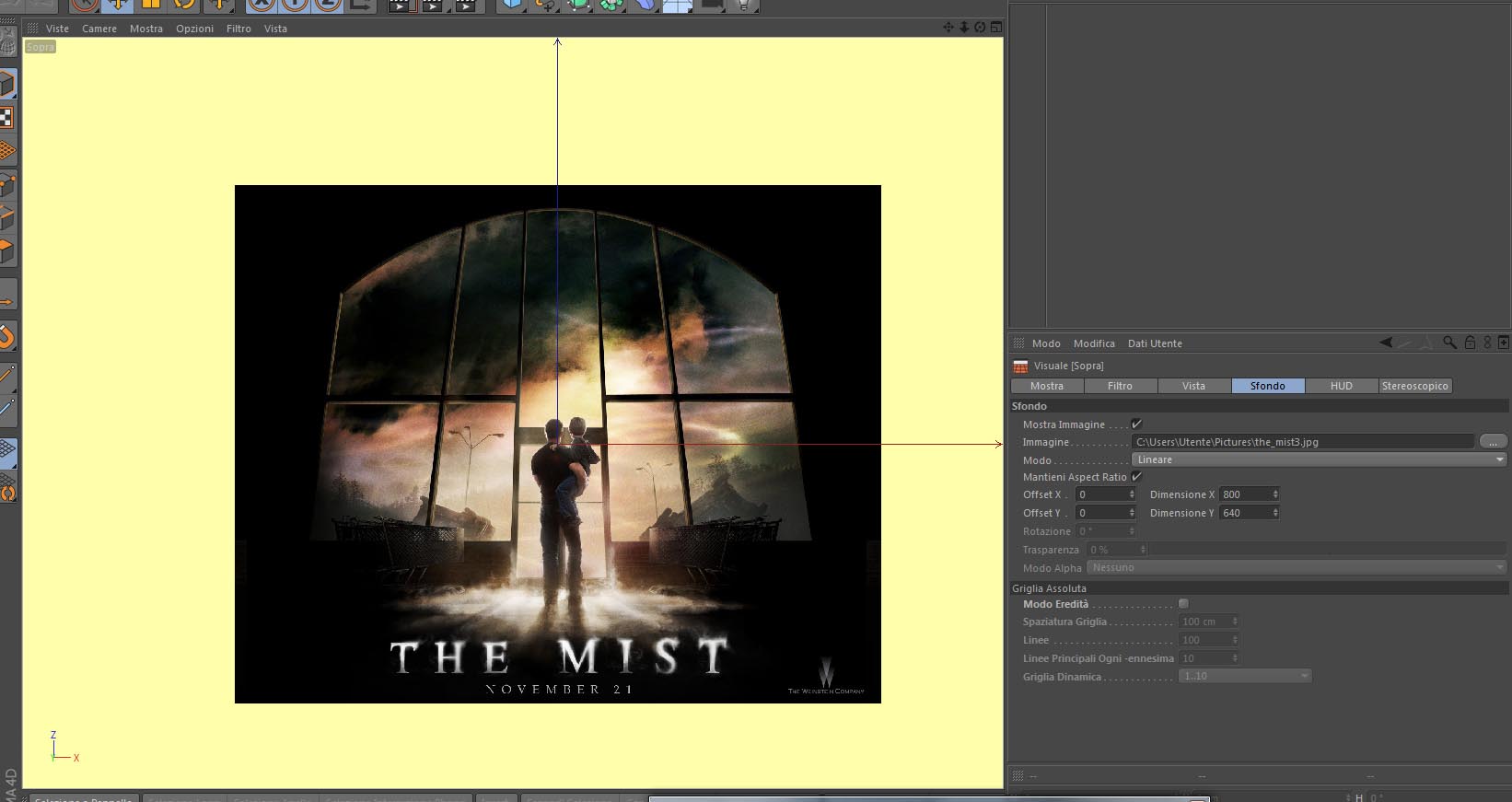Viewport: 1512px width, 802px height.
Task: Open the Modifica menu
Action: [1094, 343]
